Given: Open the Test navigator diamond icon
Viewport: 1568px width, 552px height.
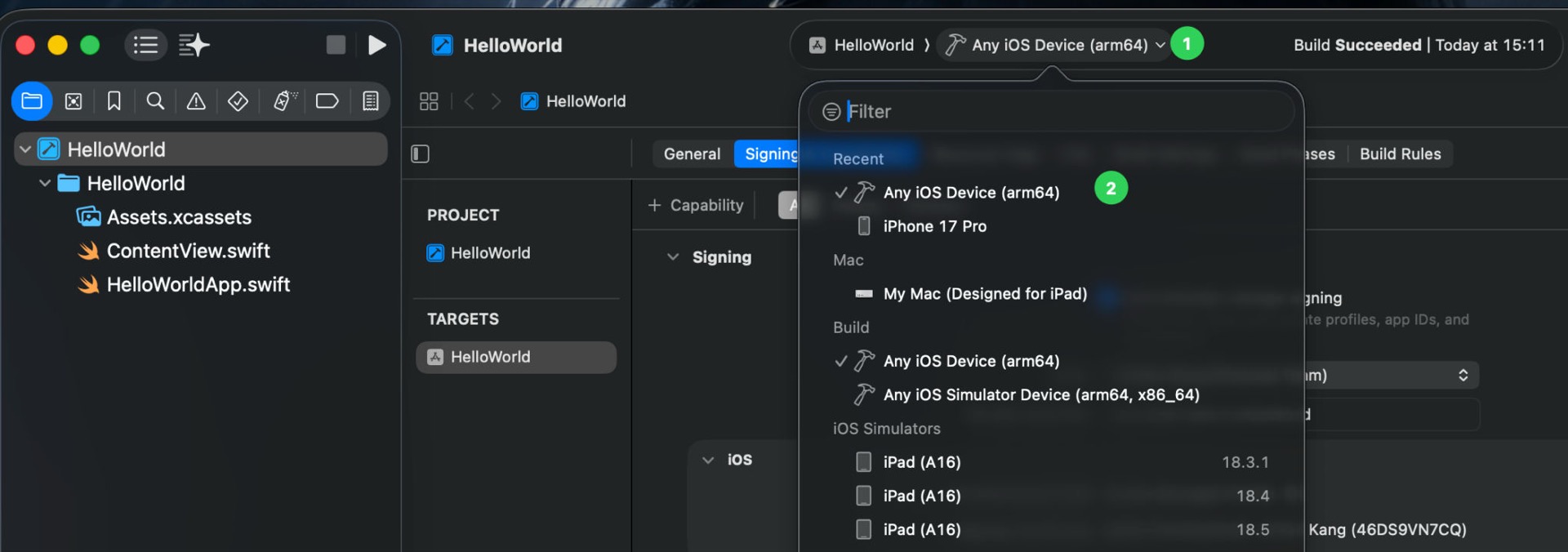Looking at the screenshot, I should coord(238,101).
